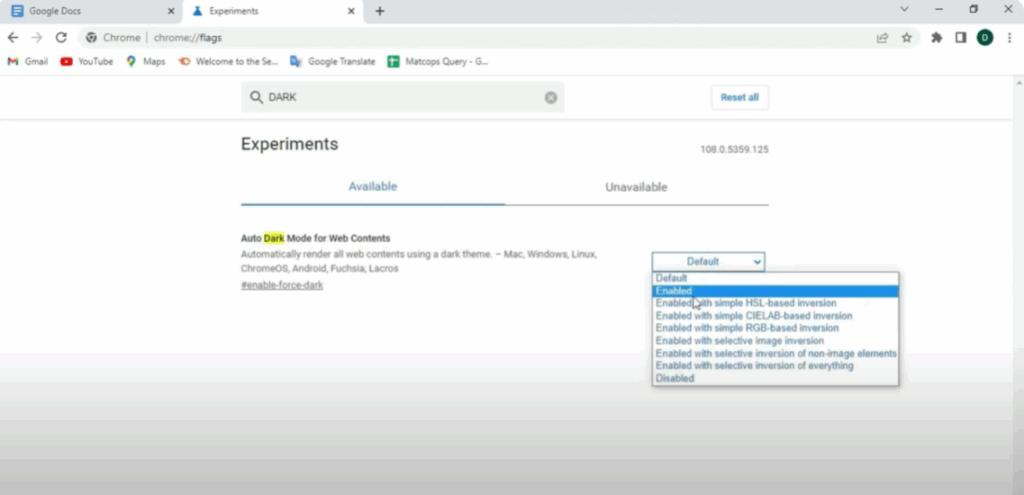
Task: Open Matcops Query bookmark
Action: pyautogui.click(x=438, y=61)
